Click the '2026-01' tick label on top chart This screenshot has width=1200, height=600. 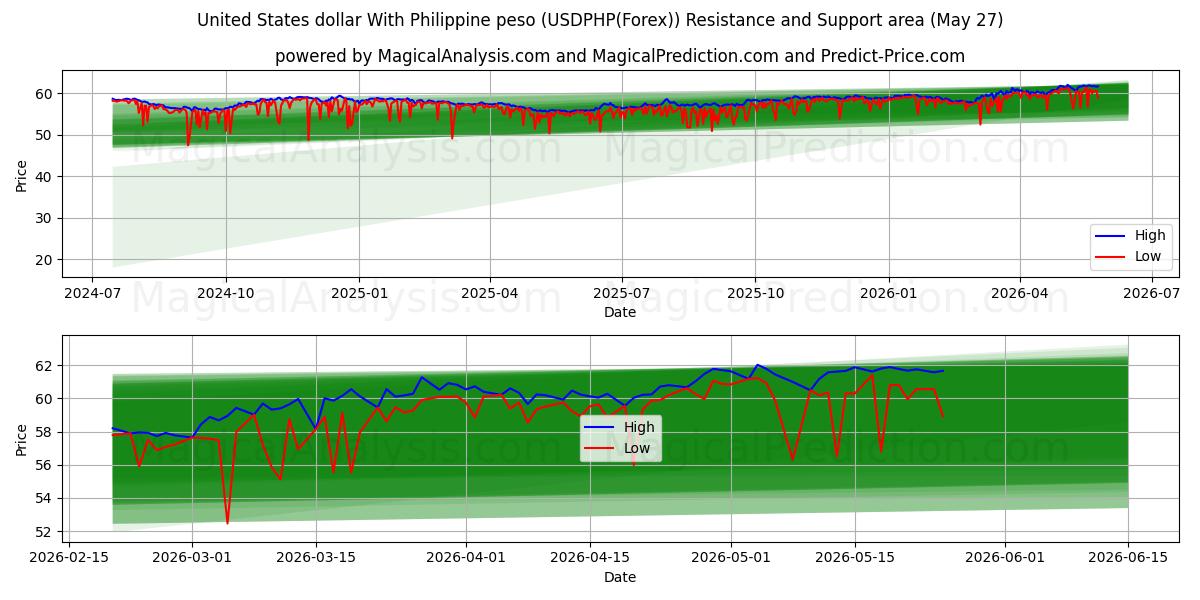[x=888, y=293]
